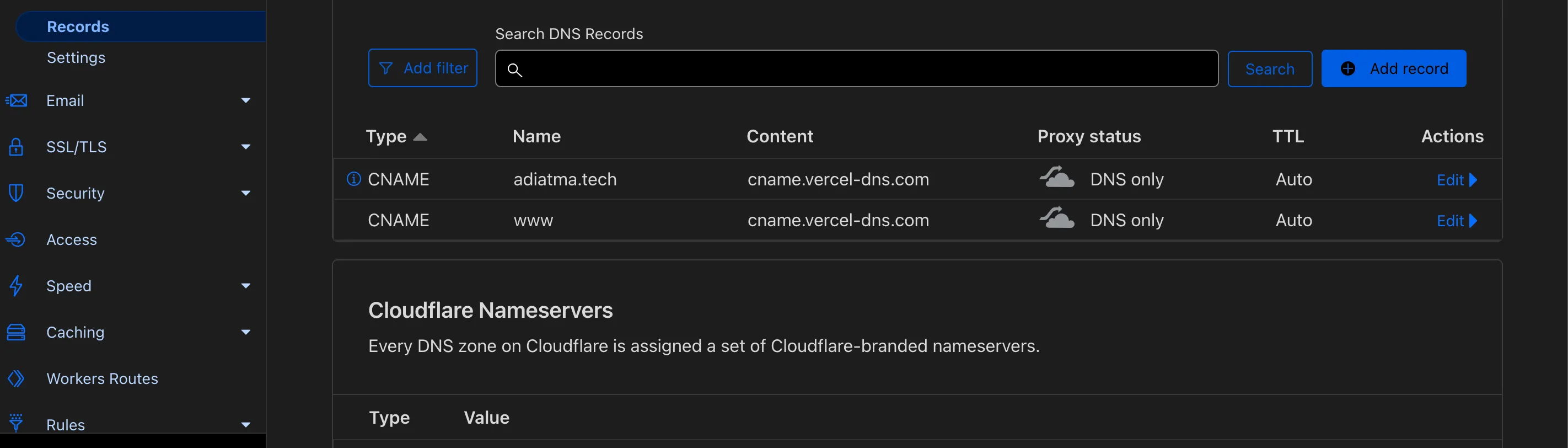Click the grey cloud icon for adiatma.tech

(1056, 177)
